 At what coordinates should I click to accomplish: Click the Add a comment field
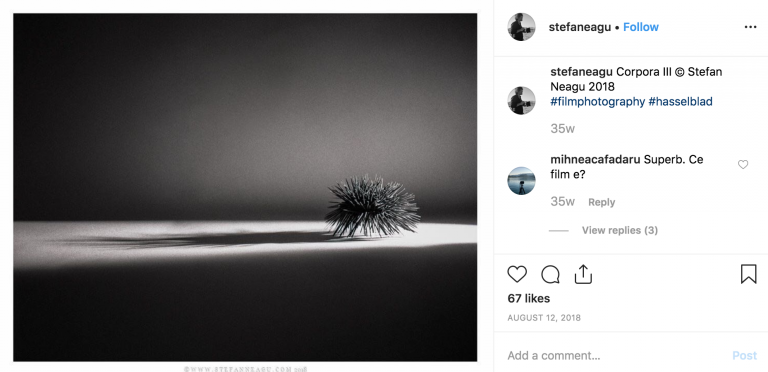(x=612, y=355)
